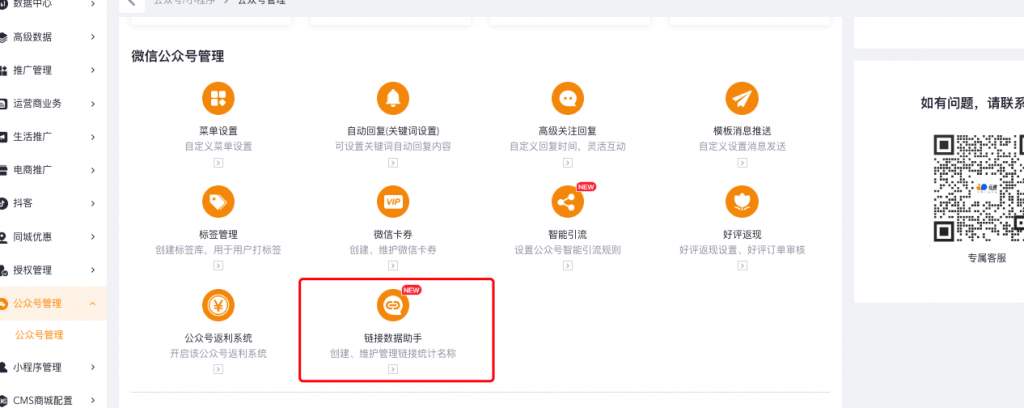This screenshot has height=408, width=1024.
Task: Click the 自动回复 bell icon
Action: [x=393, y=99]
